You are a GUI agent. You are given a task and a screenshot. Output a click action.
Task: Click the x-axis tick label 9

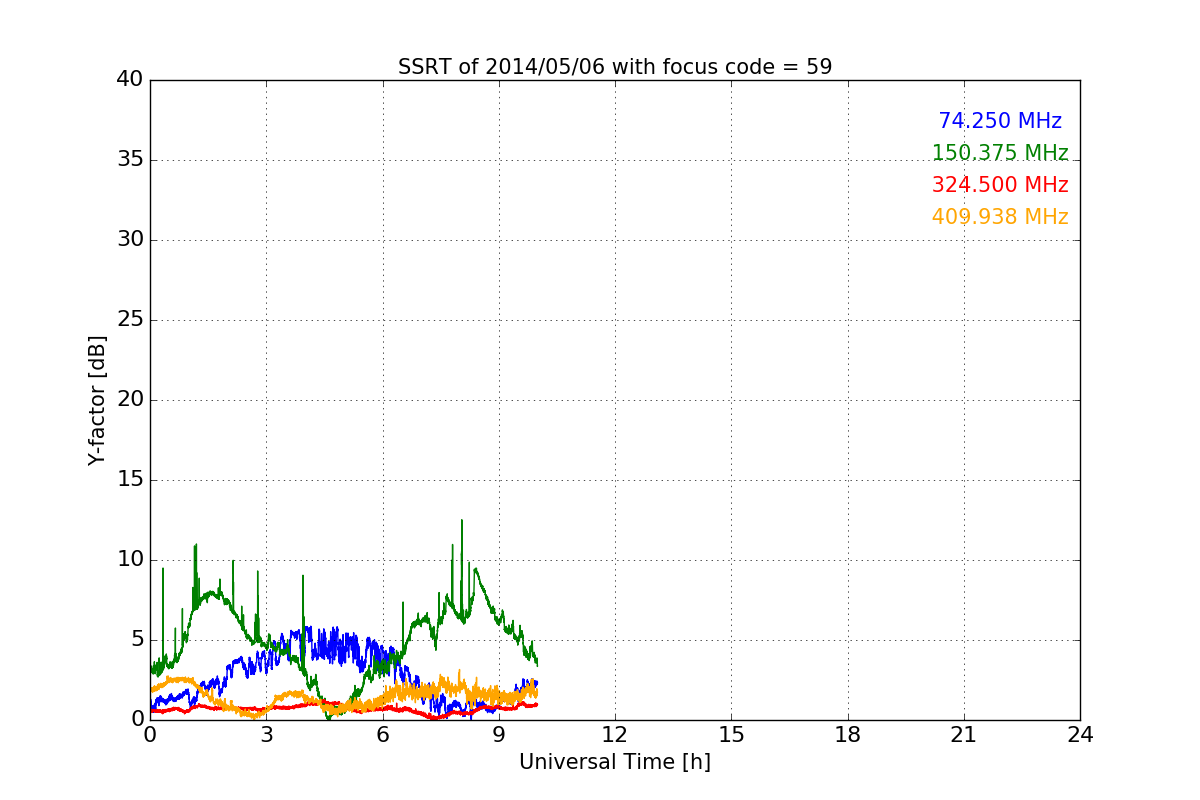coord(499,734)
